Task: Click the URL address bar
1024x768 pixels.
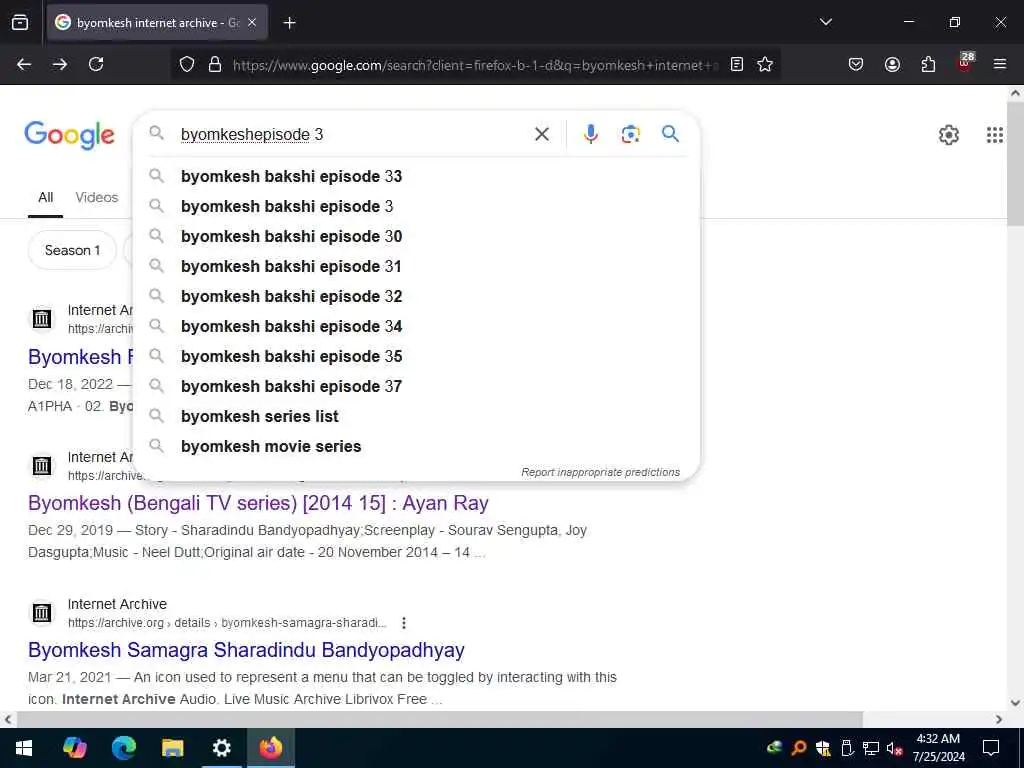Action: coord(475,65)
